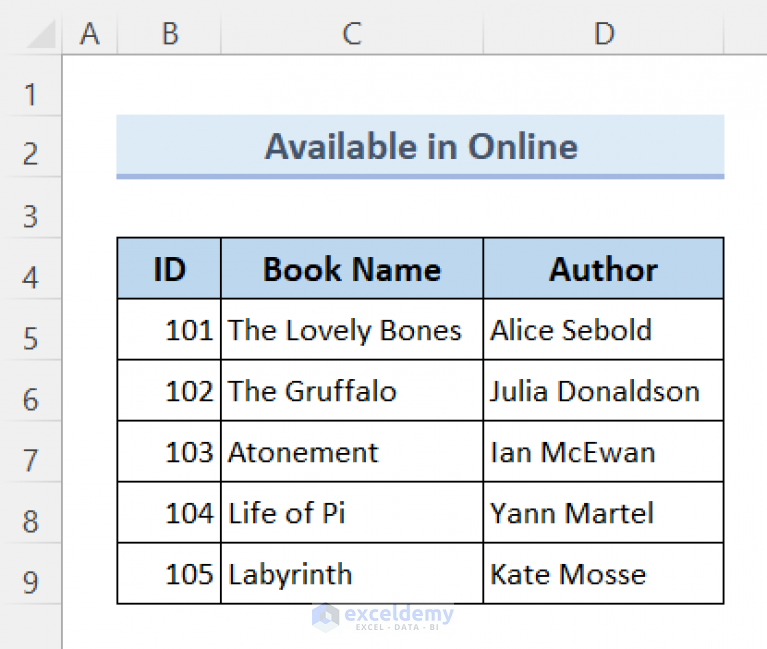Click the 'Available in Online' title cell
This screenshot has height=649, width=767.
420,147
